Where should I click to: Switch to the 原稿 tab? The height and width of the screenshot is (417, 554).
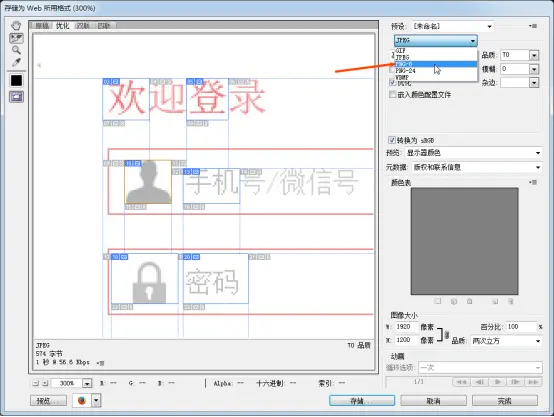(x=42, y=25)
